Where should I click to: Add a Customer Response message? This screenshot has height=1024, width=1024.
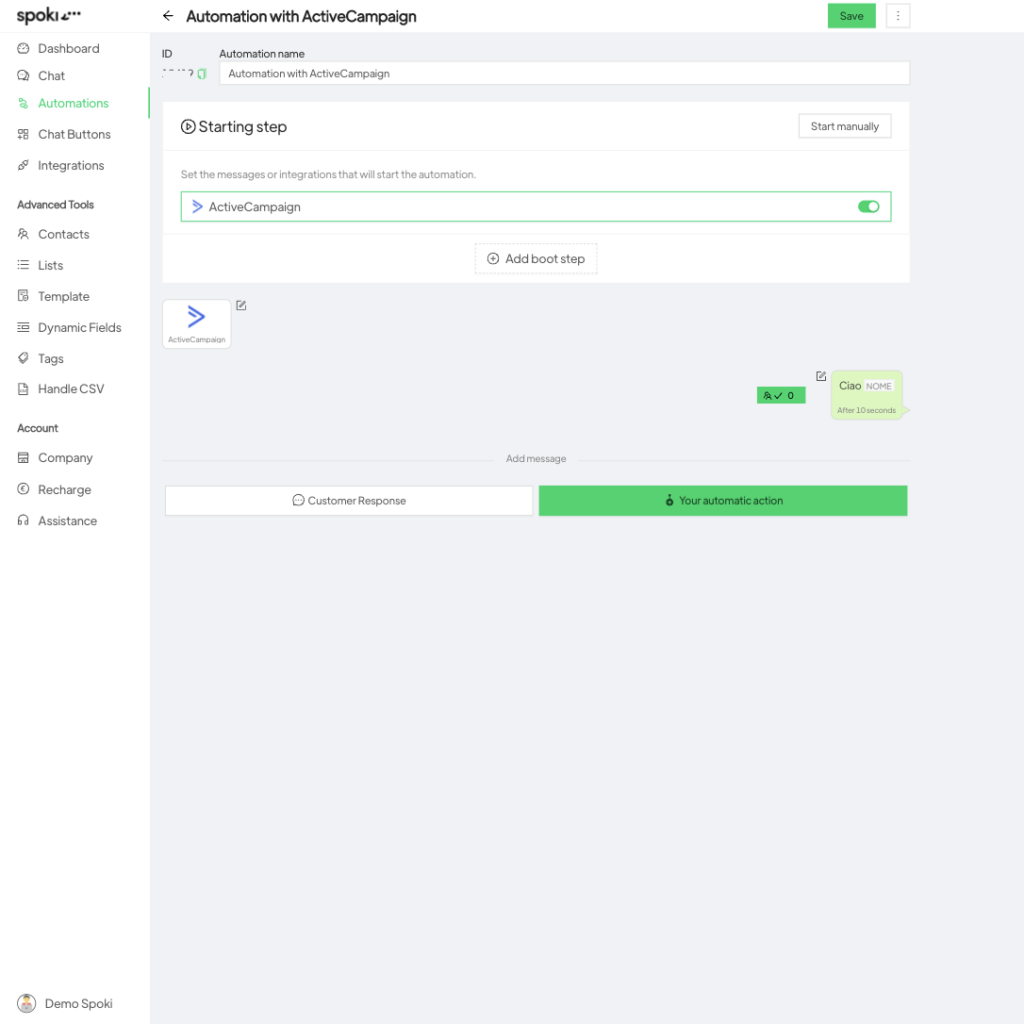[x=349, y=501]
